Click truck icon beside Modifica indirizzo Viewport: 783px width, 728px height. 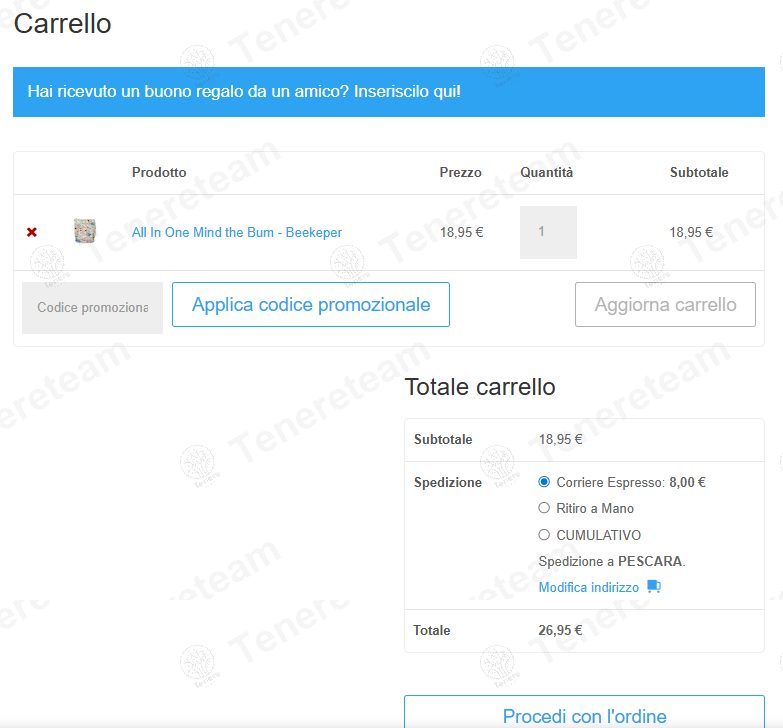pos(654,586)
